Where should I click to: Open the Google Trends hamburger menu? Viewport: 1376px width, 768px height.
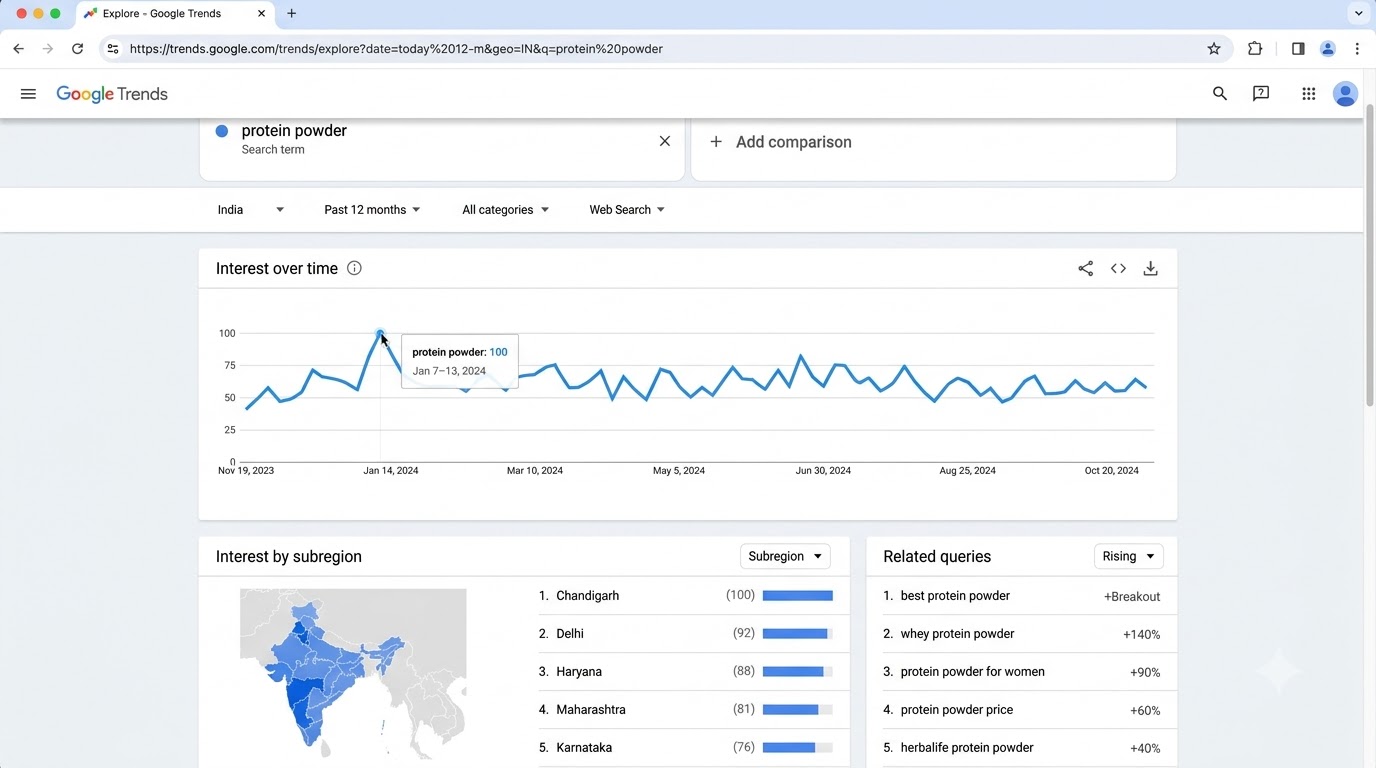click(x=28, y=94)
